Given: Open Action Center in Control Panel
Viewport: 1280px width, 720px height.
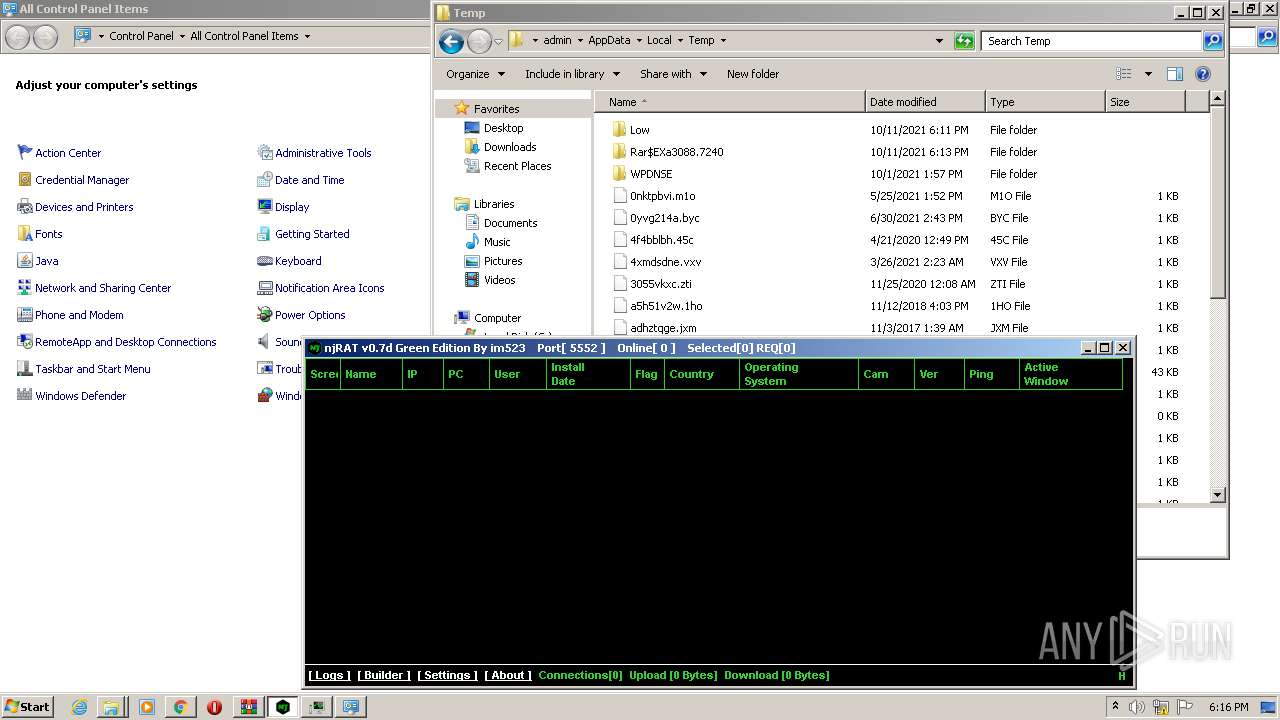Looking at the screenshot, I should pos(59,153).
